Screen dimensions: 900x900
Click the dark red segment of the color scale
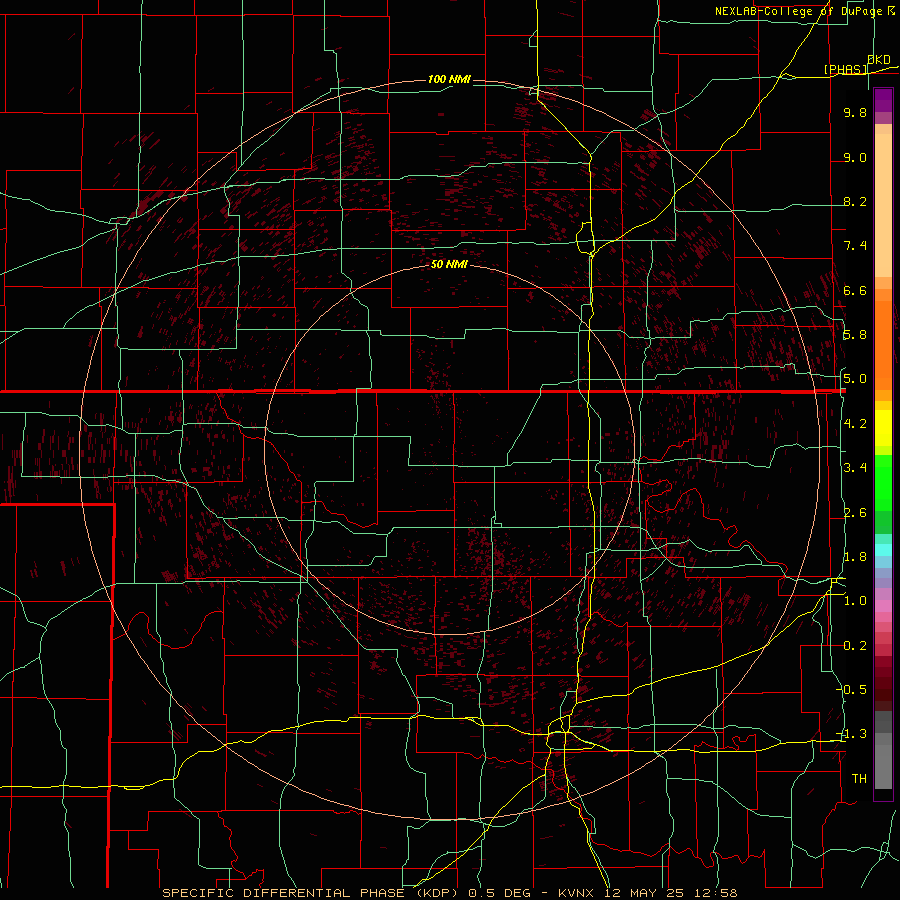(x=883, y=683)
